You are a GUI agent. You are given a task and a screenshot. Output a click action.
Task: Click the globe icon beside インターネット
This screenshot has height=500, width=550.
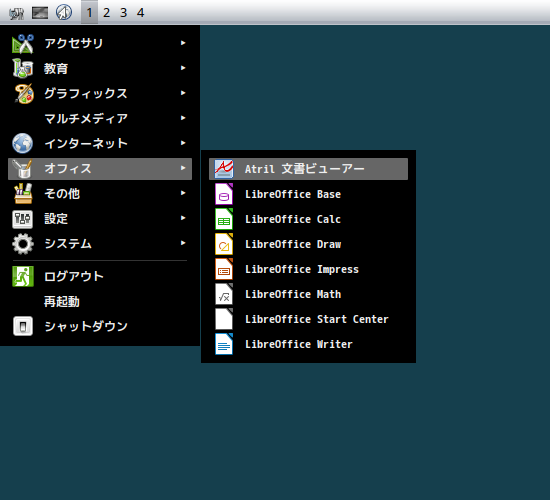click(x=22, y=143)
